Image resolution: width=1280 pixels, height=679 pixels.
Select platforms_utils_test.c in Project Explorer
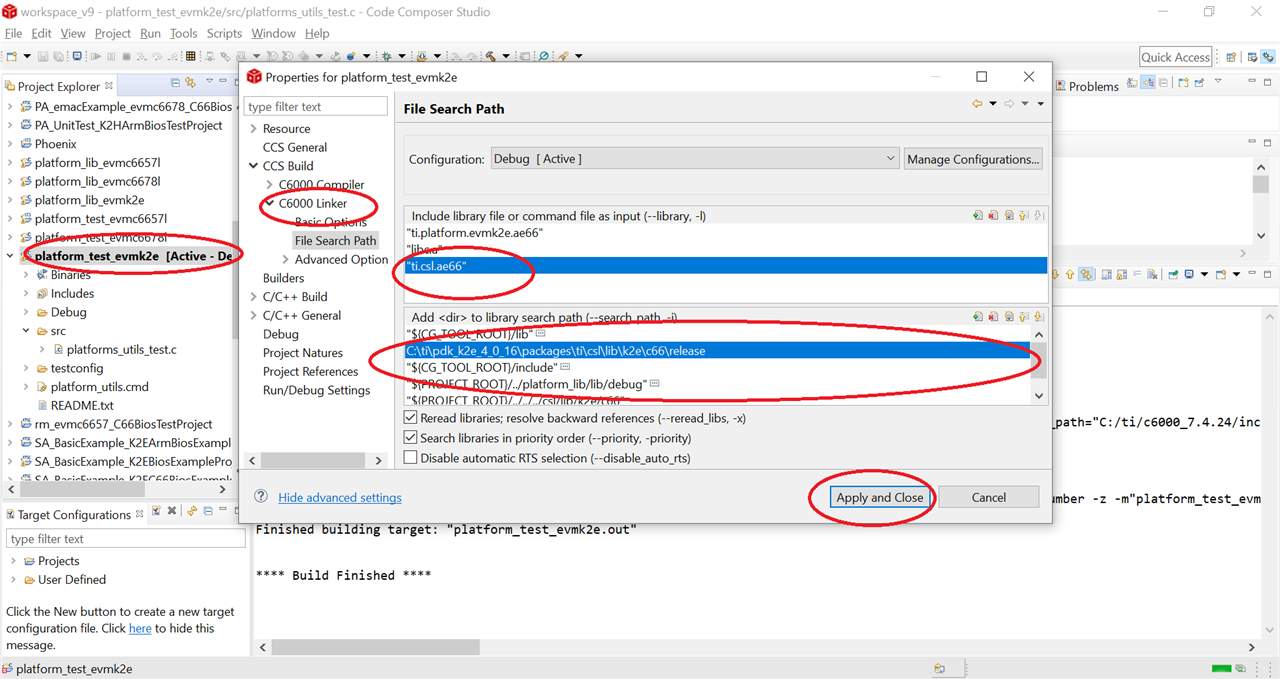pyautogui.click(x=122, y=350)
